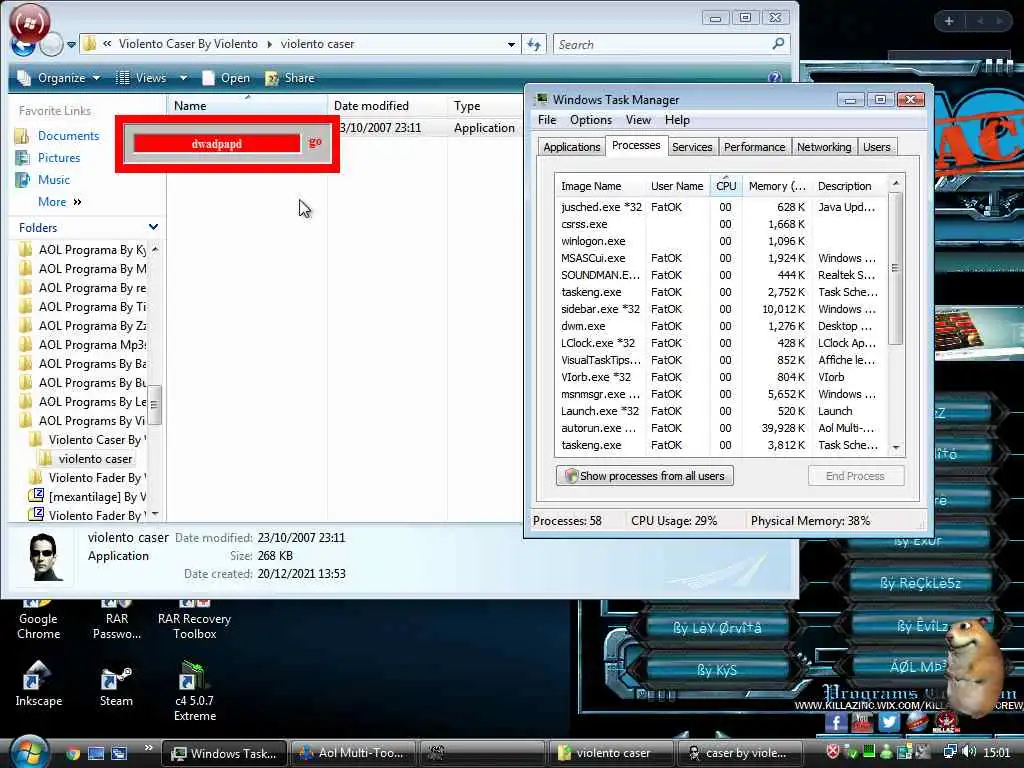Click the 'Aol Multi-Too...' taskbar button
Screen dimensions: 1024x768
352,753
